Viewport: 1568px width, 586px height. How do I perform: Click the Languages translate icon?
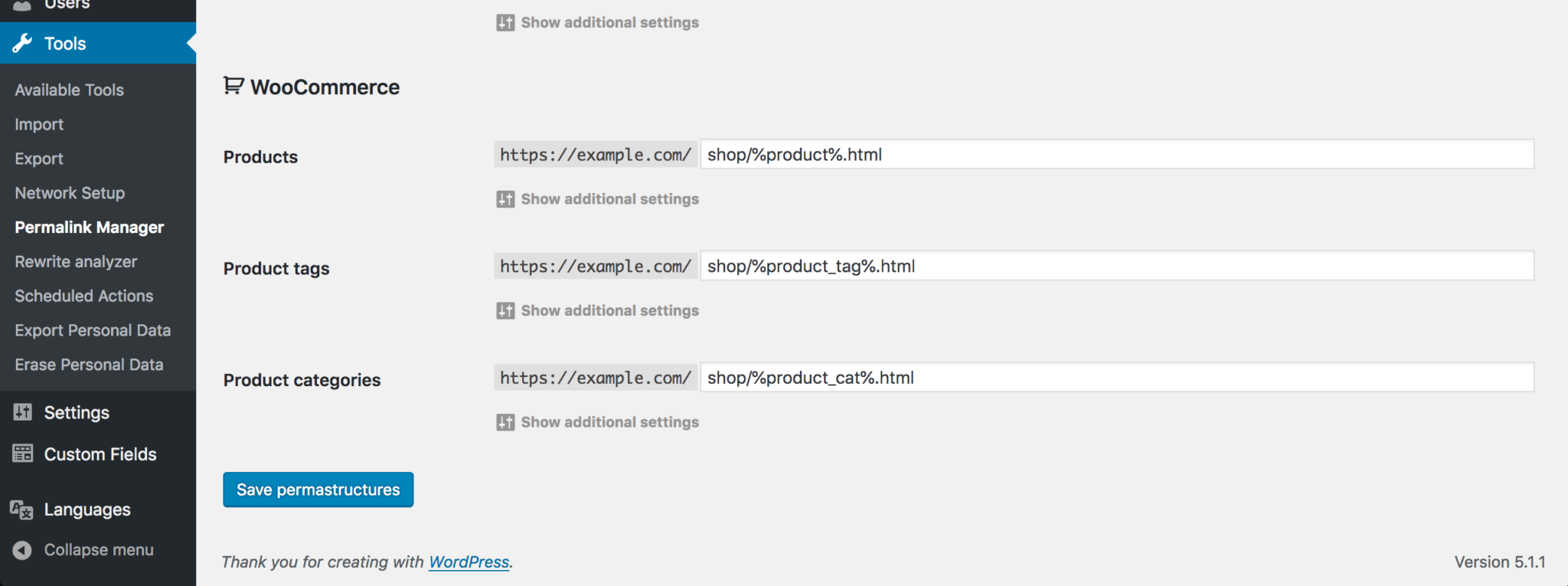21,509
